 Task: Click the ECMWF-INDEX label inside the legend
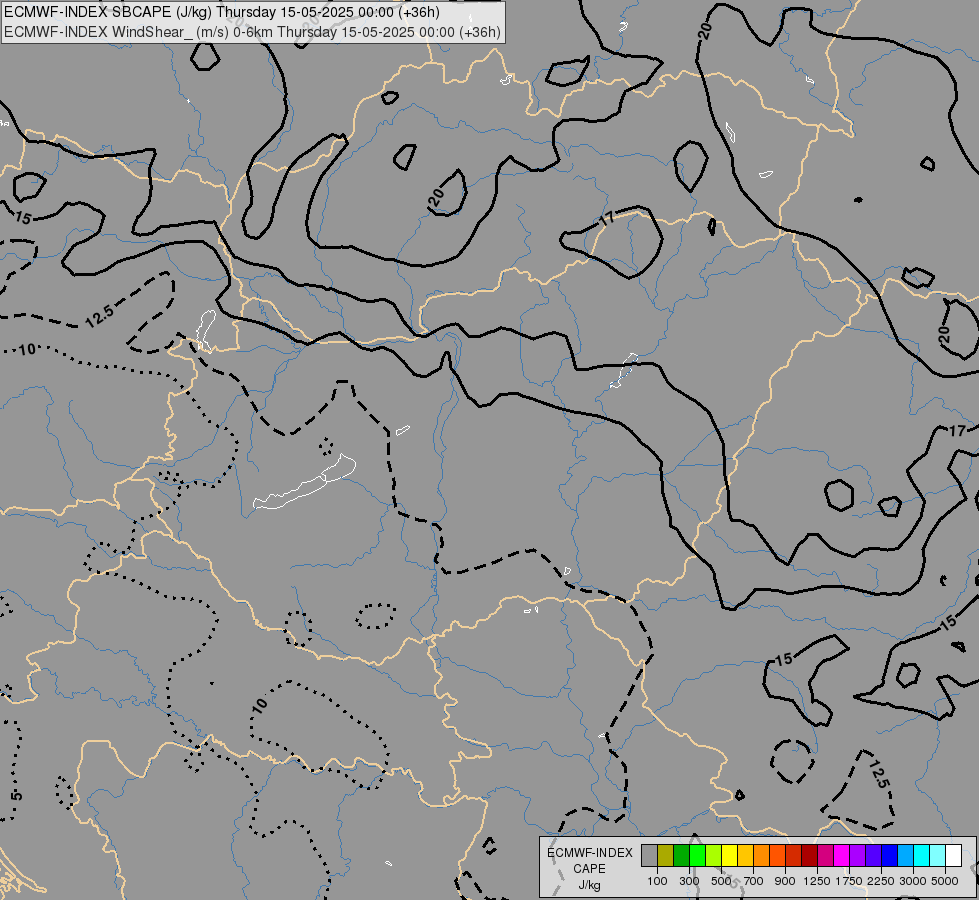click(x=589, y=853)
